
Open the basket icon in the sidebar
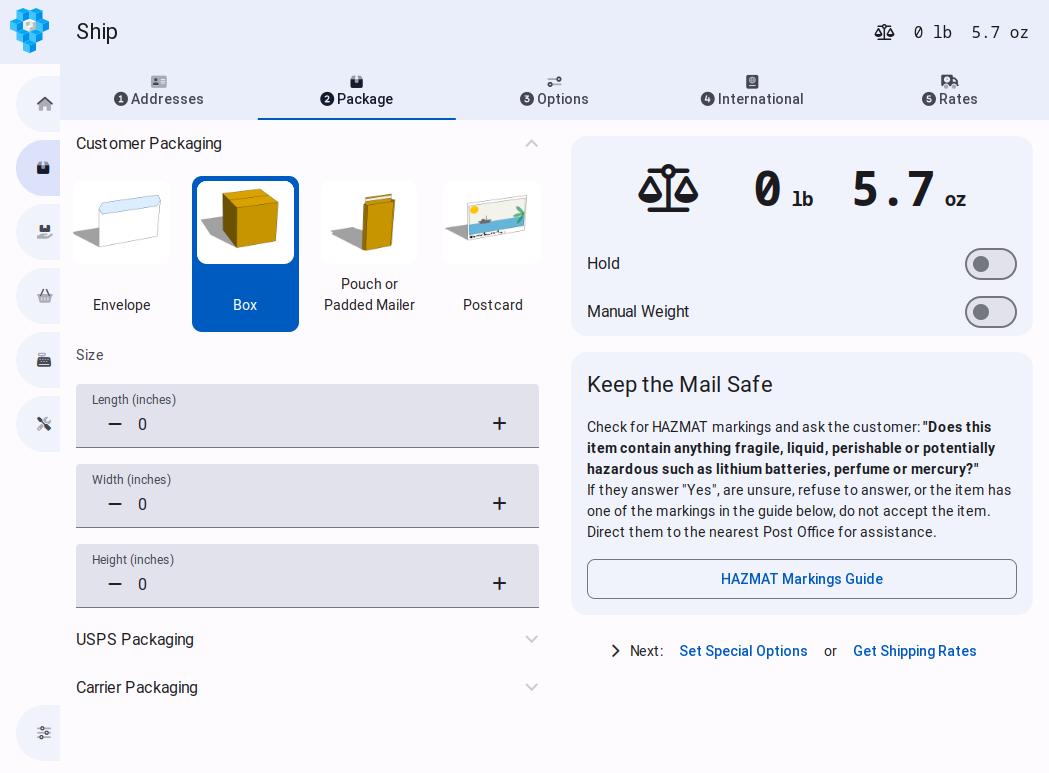tap(44, 296)
